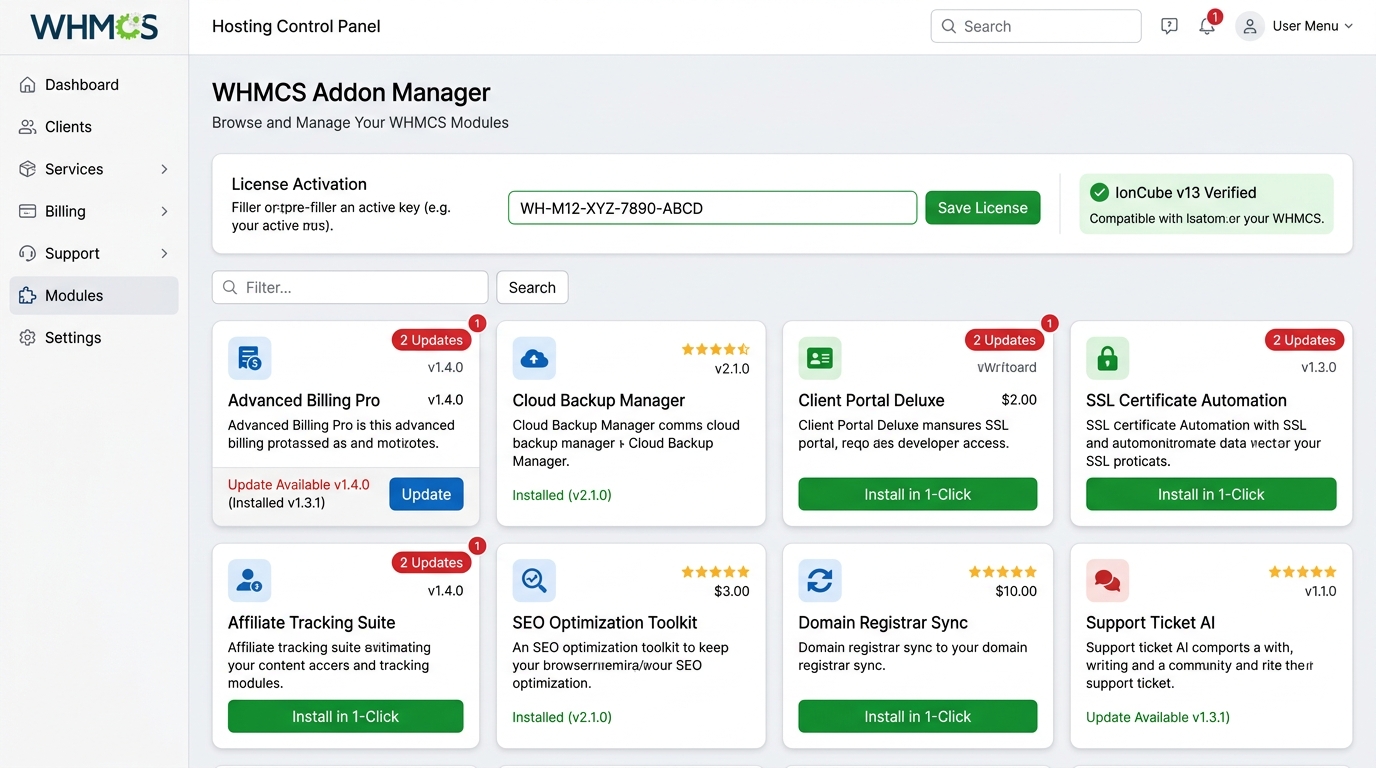
Task: Click the Services cube icon
Action: pyautogui.click(x=28, y=169)
